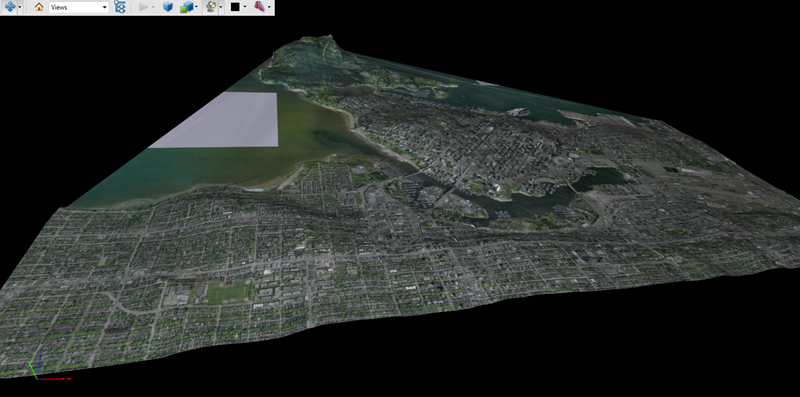Click the single blue cube icon
The image size is (800, 397).
(x=167, y=7)
